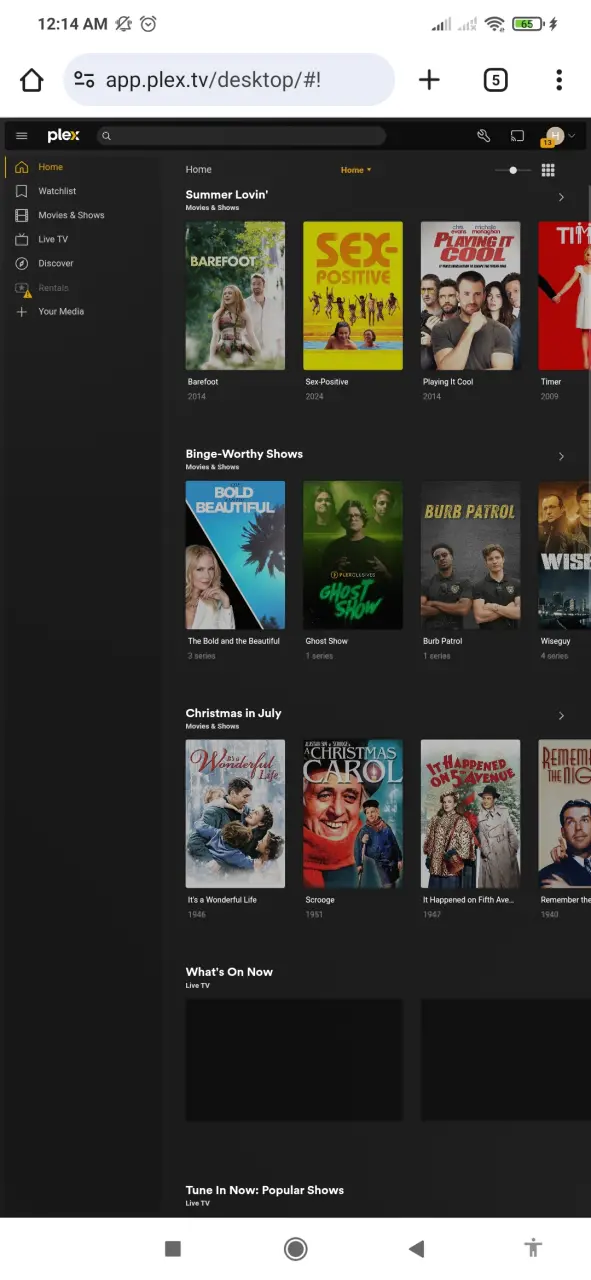Open the It's a Wonderful Life poster
The height and width of the screenshot is (1280, 591).
235,814
